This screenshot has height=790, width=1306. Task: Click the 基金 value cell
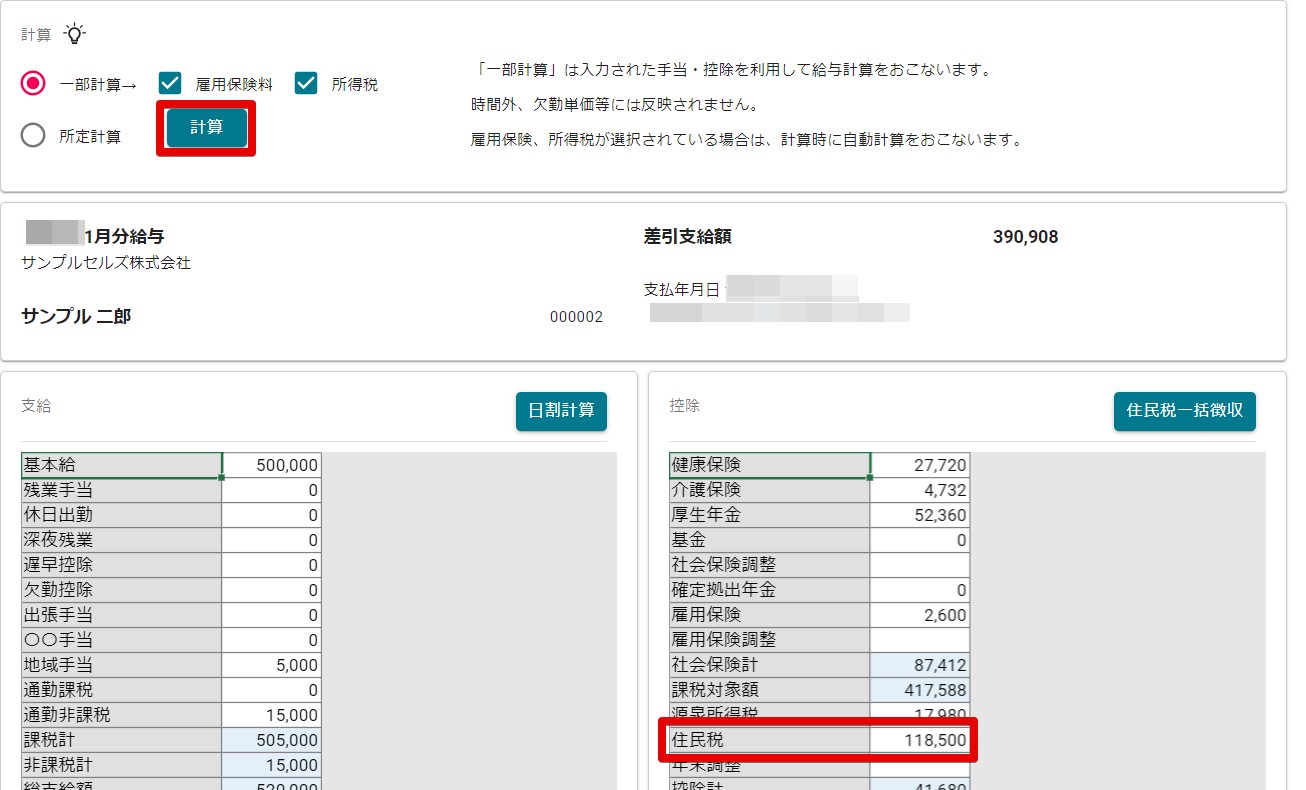(x=920, y=540)
